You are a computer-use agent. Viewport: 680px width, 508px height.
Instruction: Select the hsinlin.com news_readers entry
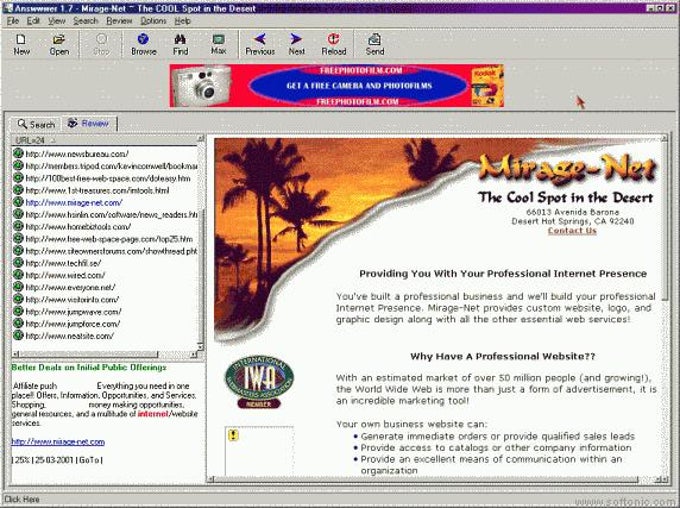coord(111,214)
